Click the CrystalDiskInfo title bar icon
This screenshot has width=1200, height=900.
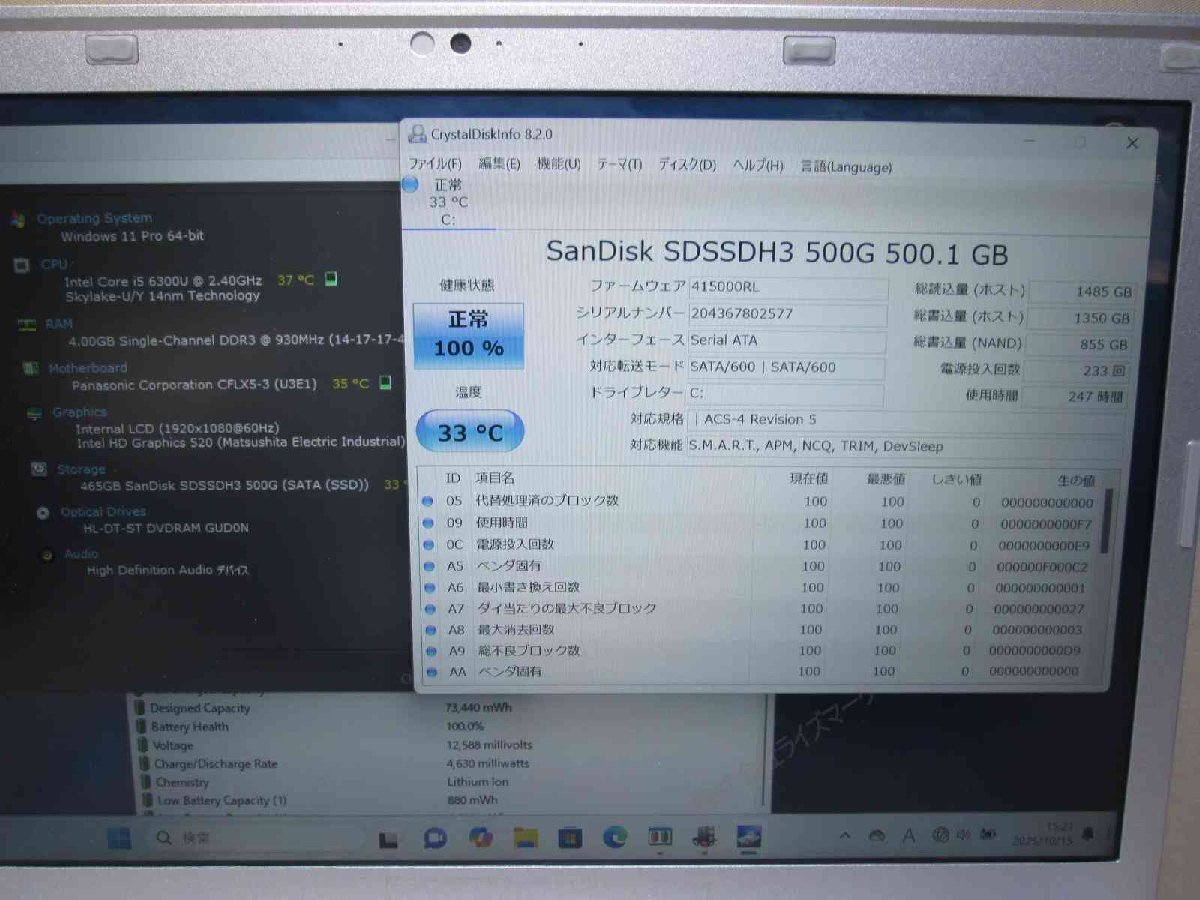417,133
